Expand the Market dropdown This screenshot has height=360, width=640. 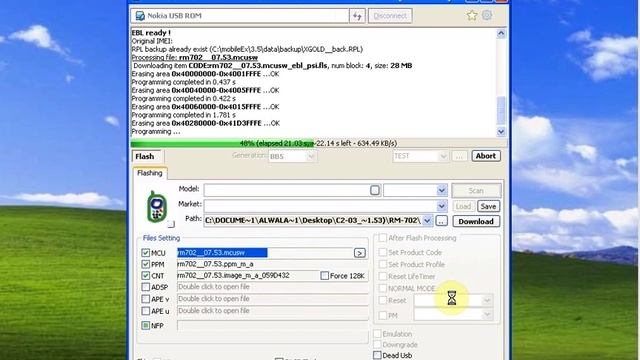[441, 206]
